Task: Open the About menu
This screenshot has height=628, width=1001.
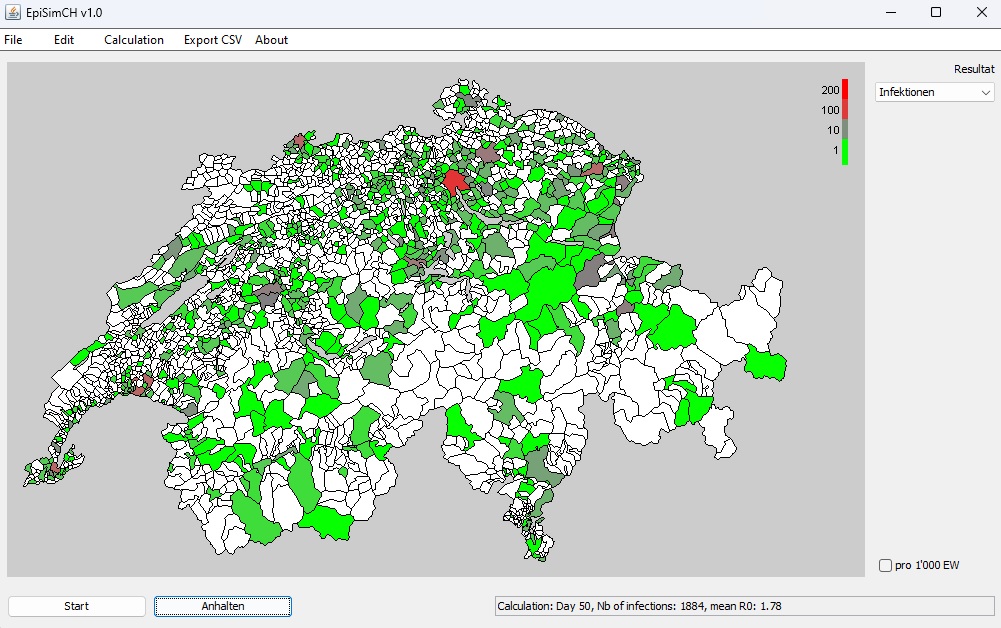Action: coord(271,39)
